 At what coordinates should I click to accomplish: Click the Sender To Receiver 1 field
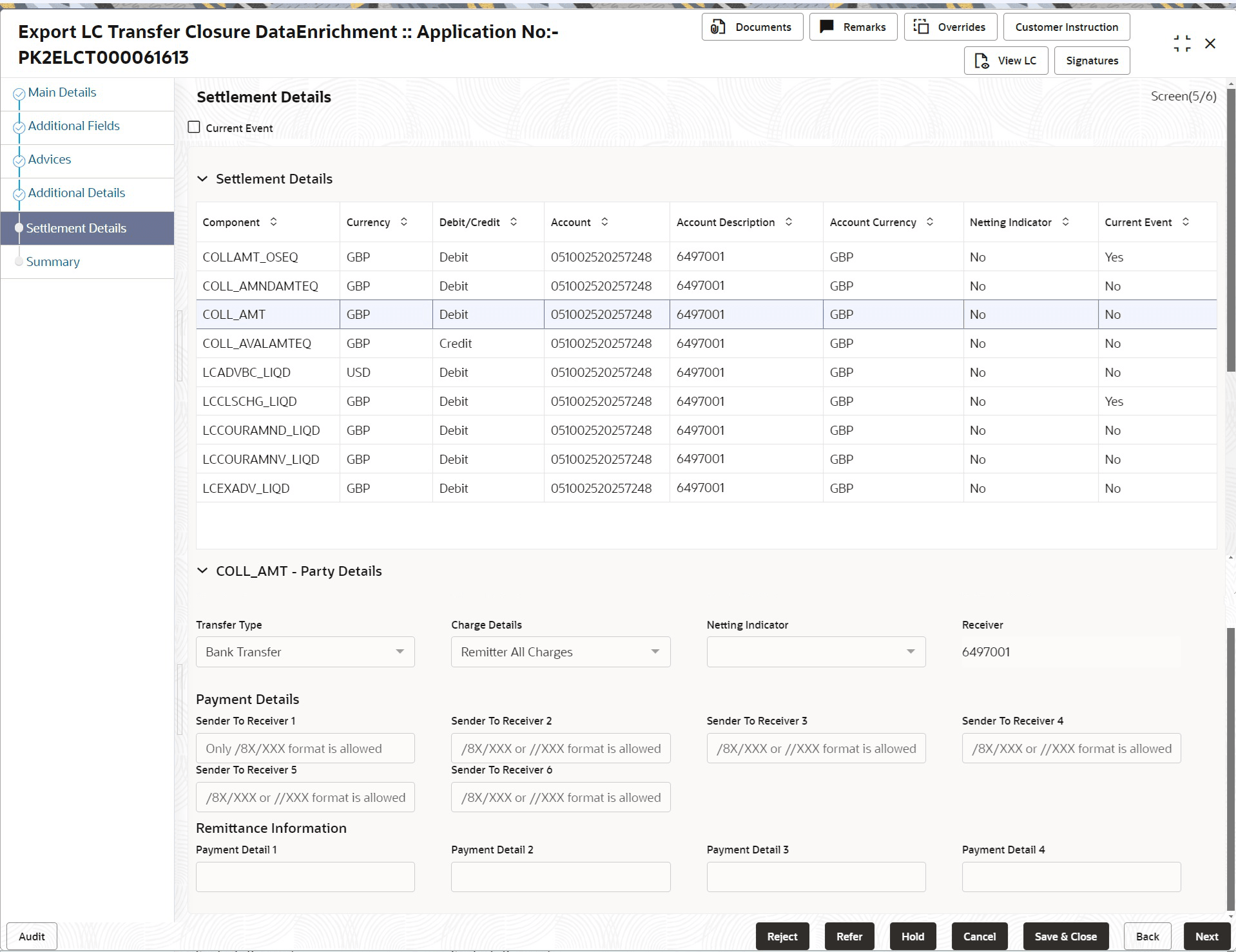tap(305, 748)
